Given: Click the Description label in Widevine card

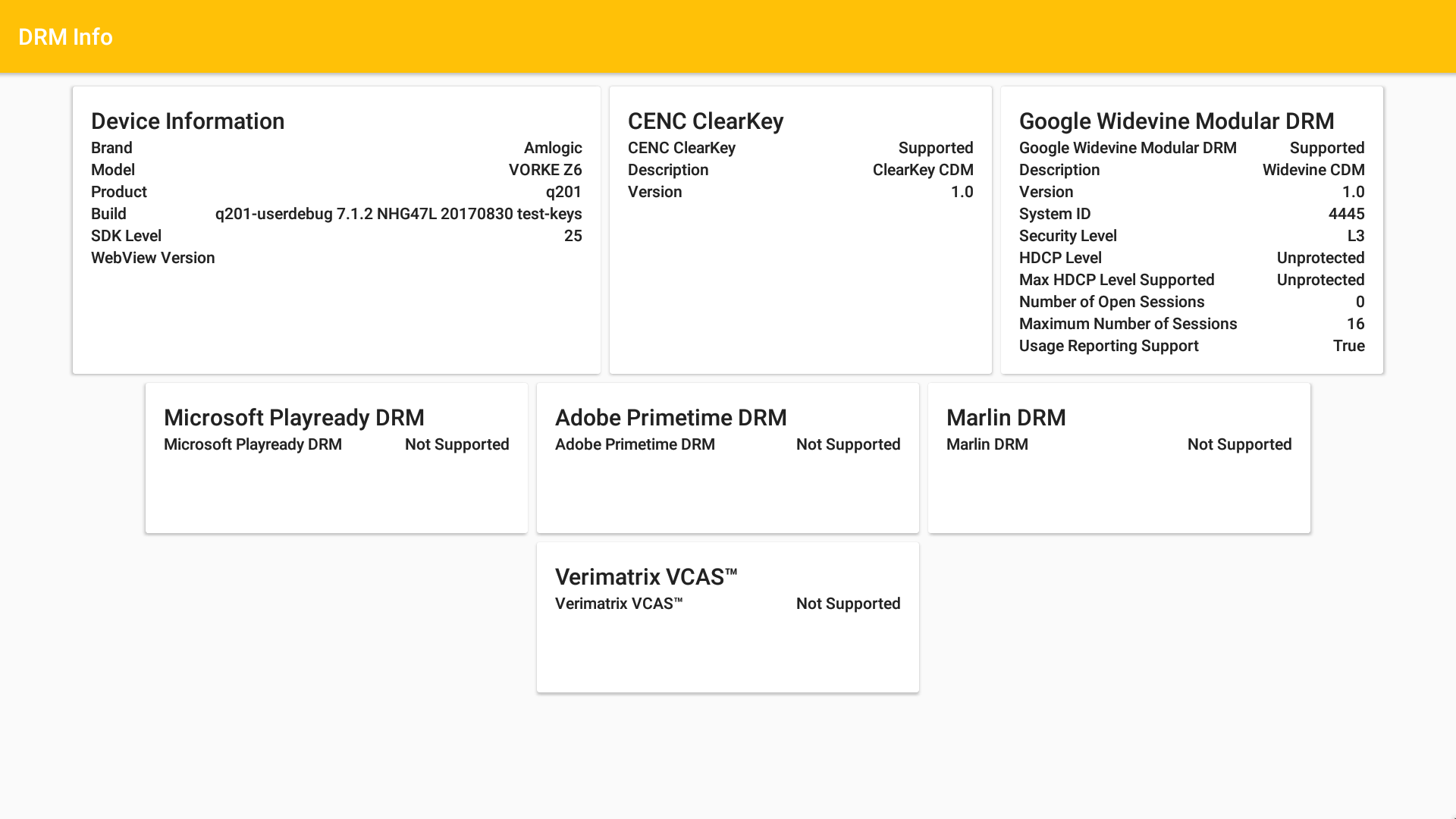Looking at the screenshot, I should point(1059,170).
